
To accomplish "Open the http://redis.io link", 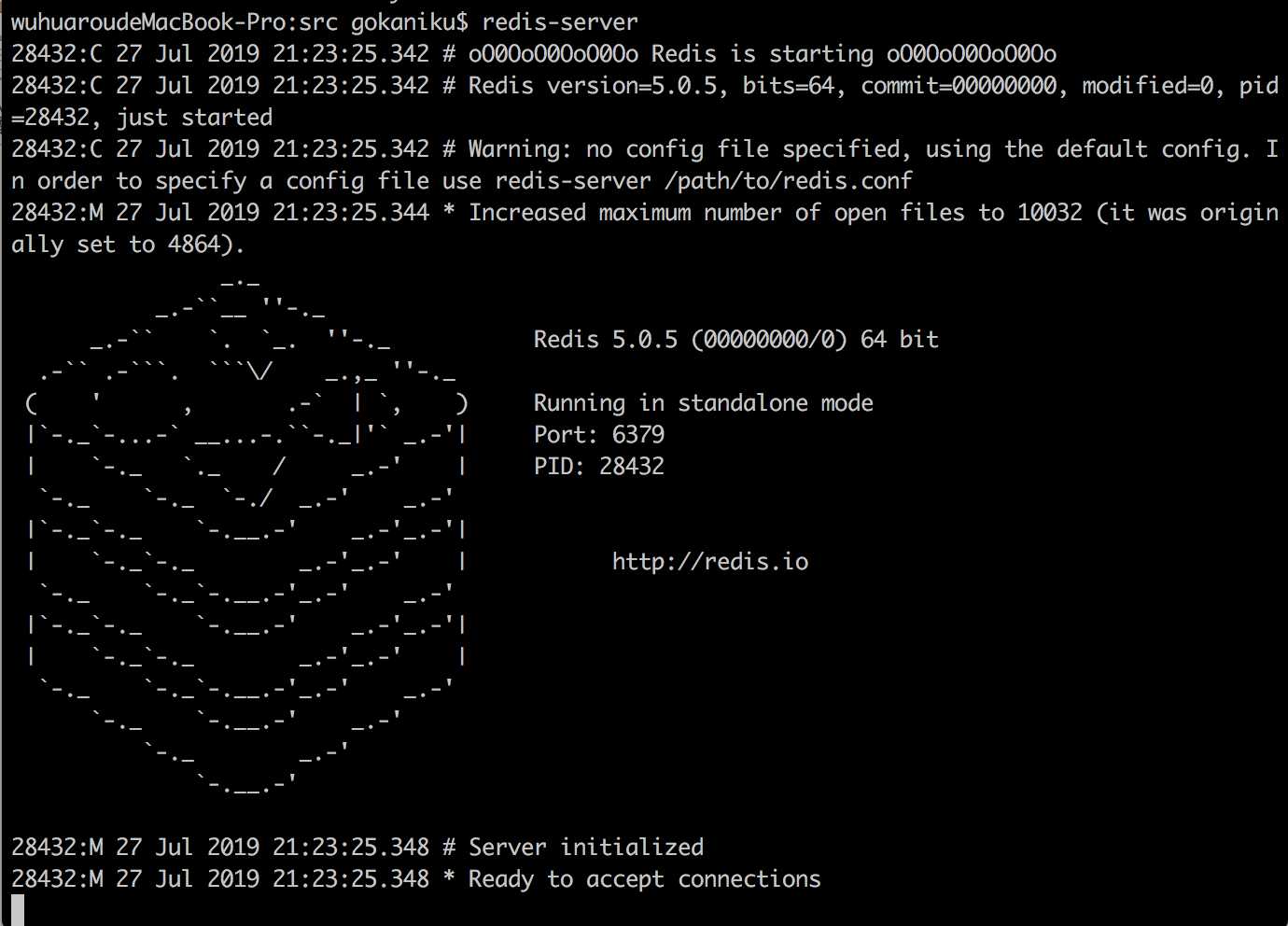I will coord(709,561).
